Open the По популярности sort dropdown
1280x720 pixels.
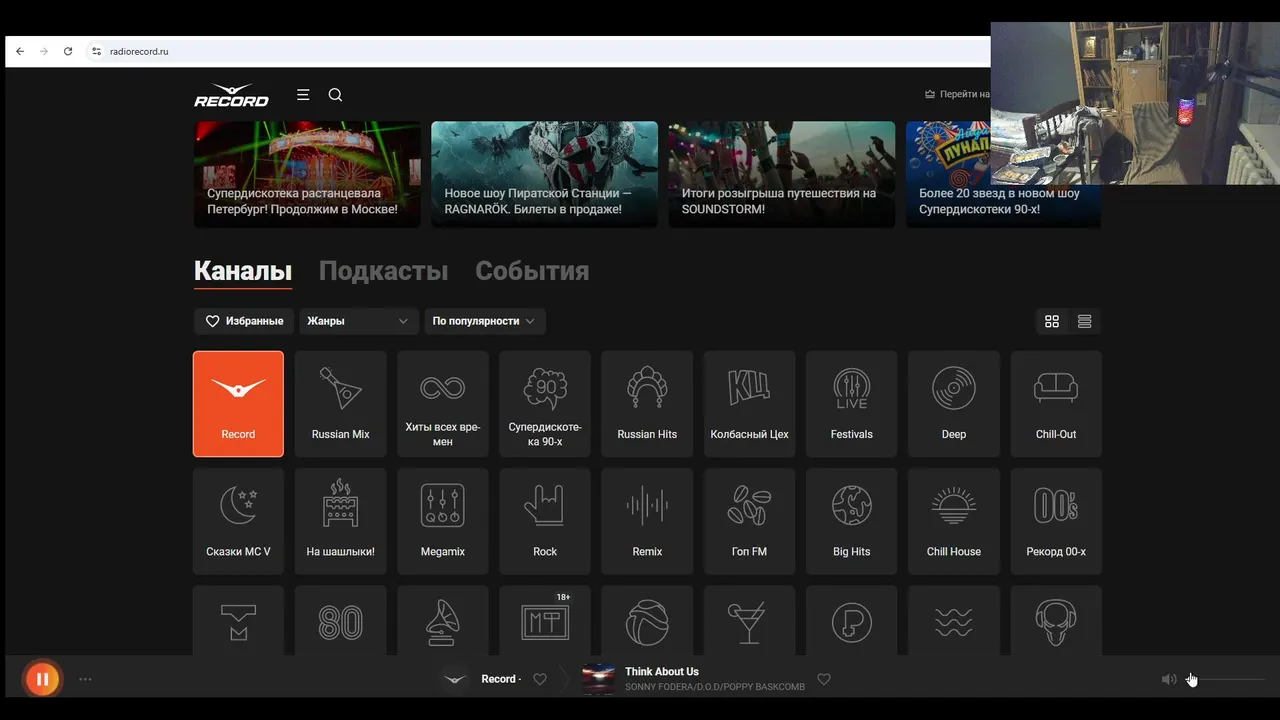pyautogui.click(x=485, y=321)
